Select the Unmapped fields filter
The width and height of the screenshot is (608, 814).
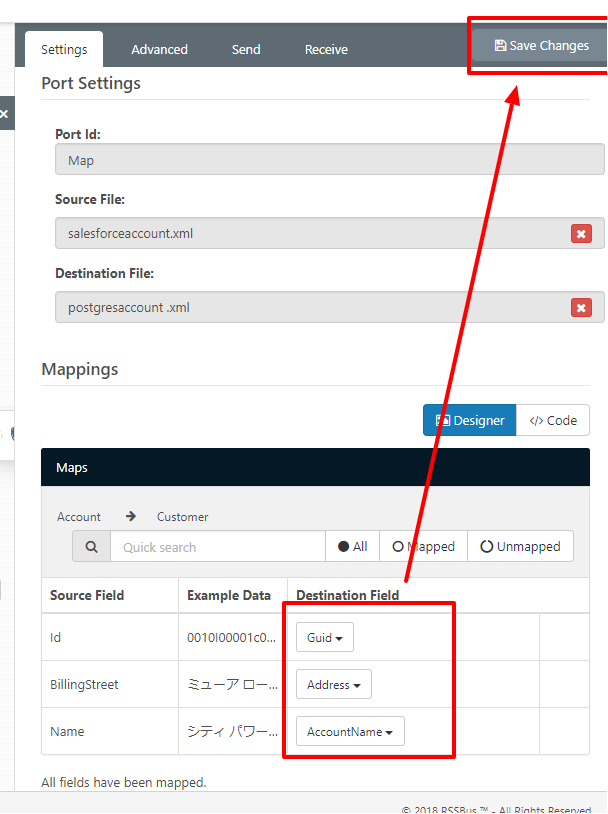click(521, 546)
